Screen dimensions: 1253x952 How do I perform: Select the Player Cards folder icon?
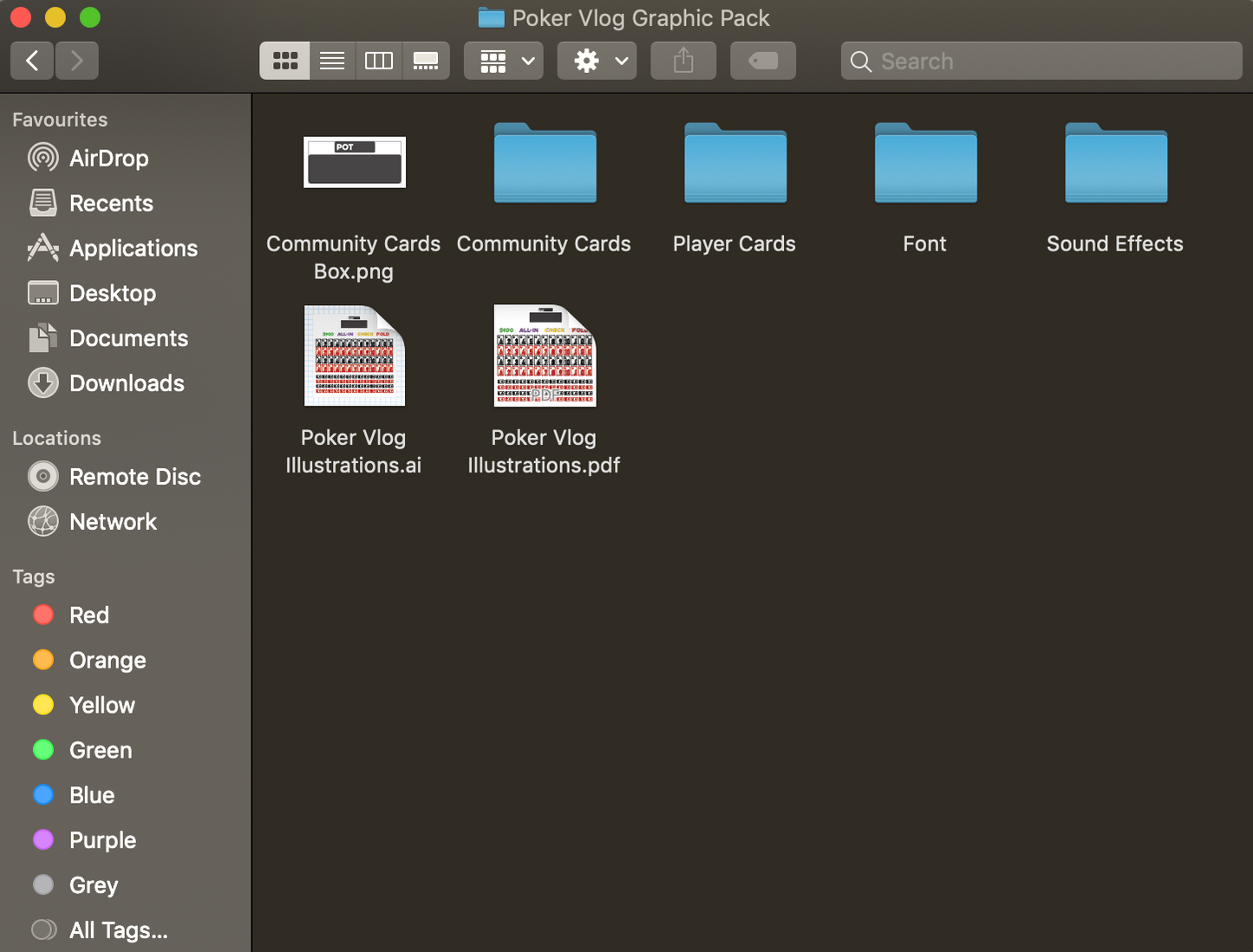[735, 163]
